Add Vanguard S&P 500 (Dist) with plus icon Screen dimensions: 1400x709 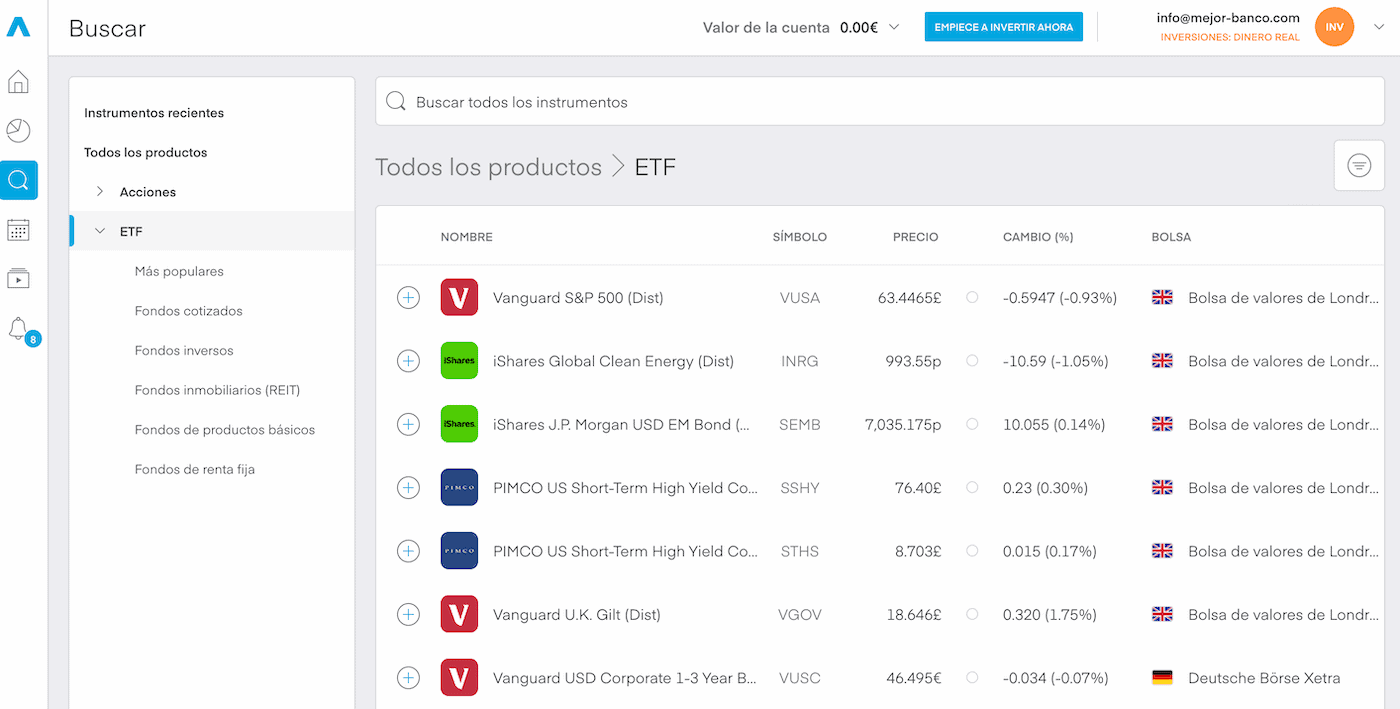click(408, 298)
